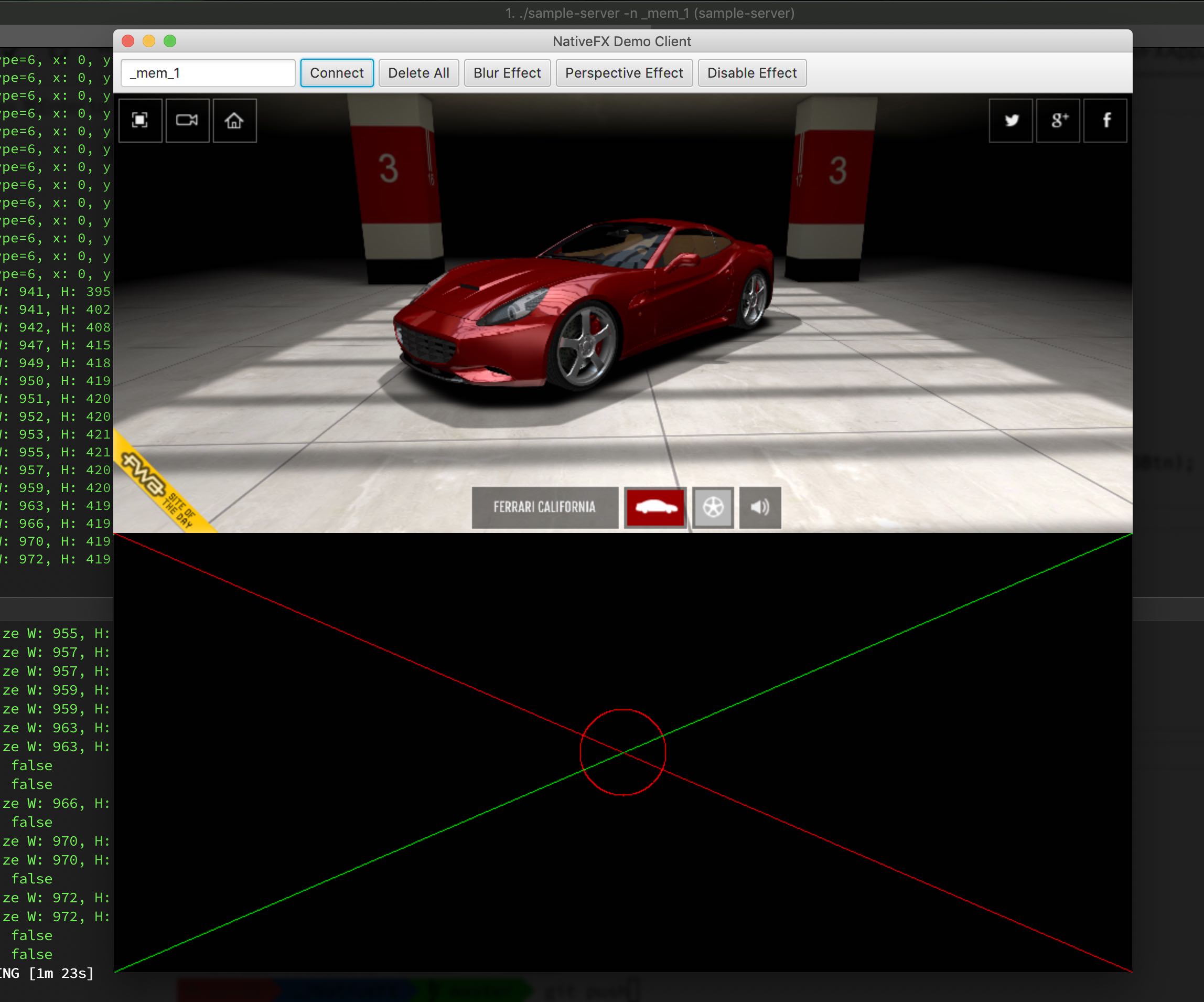This screenshot has height=1002, width=1204.
Task: Click the Ferrari California label
Action: (545, 508)
